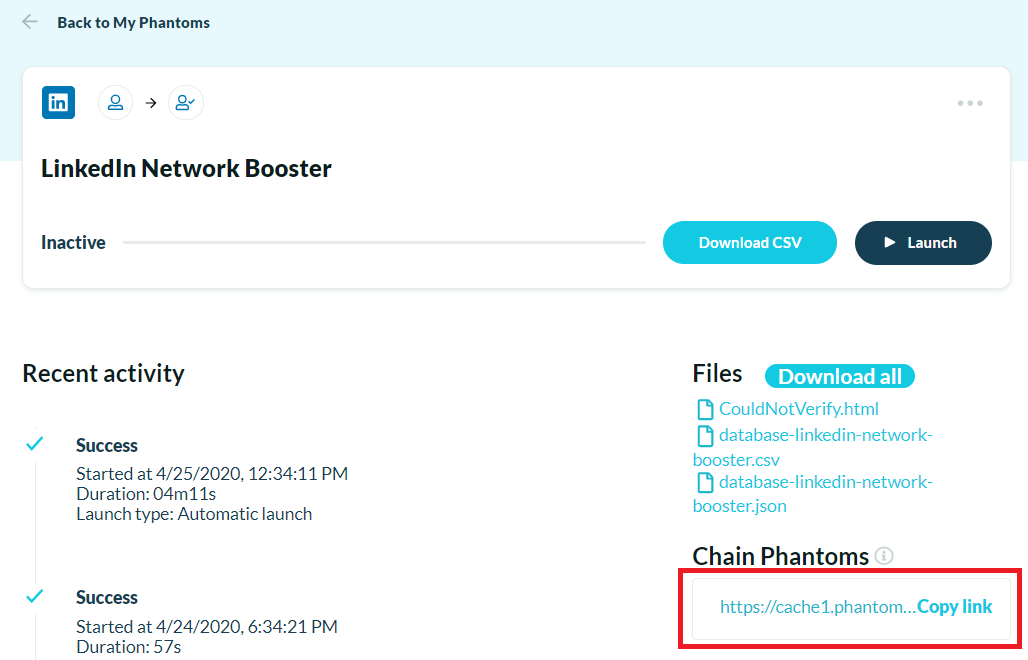The height and width of the screenshot is (660, 1028).
Task: Open the CouldNotVerify.html file
Action: tap(799, 409)
